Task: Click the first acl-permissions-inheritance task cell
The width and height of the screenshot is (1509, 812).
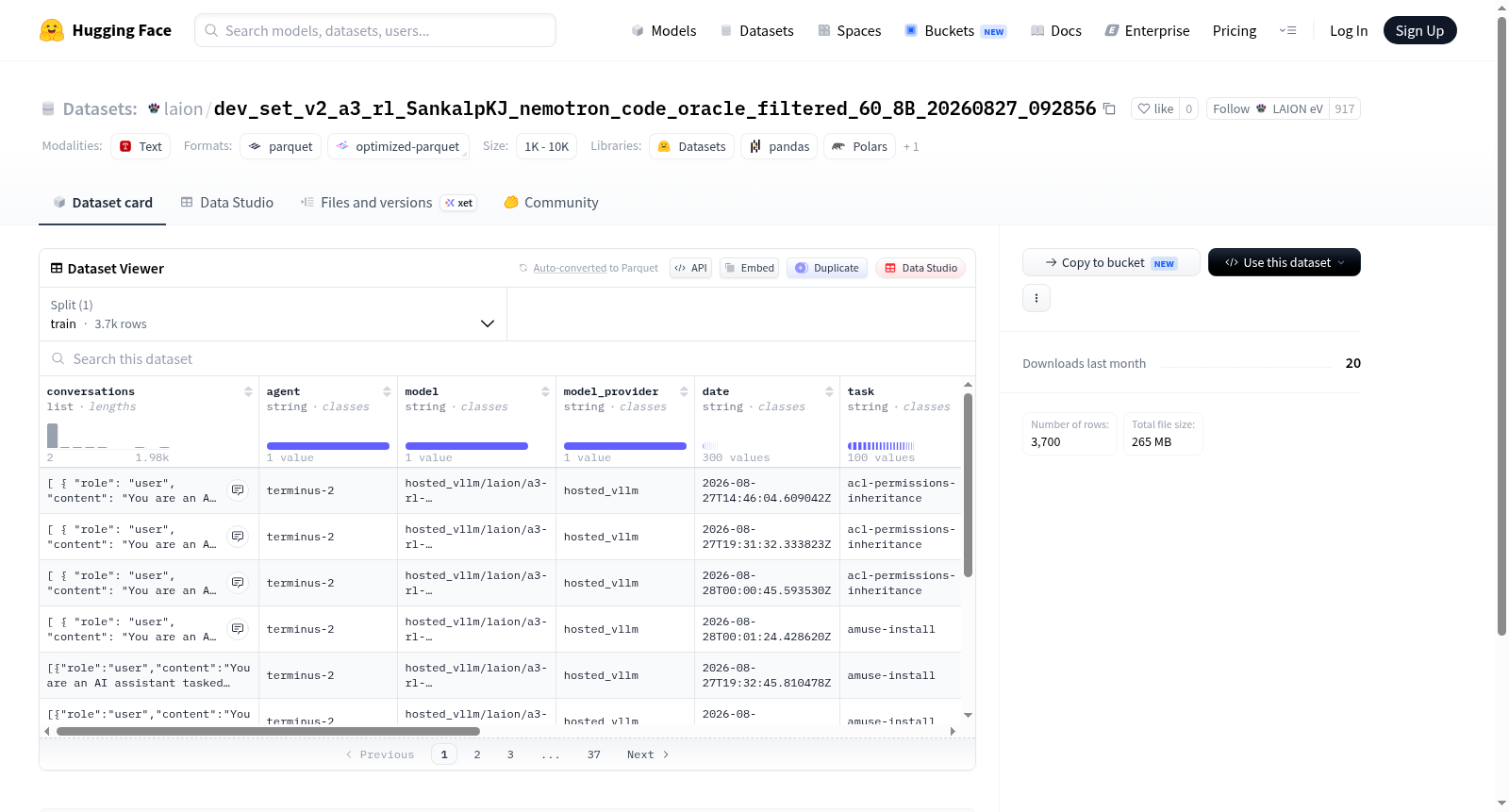Action: [x=901, y=490]
